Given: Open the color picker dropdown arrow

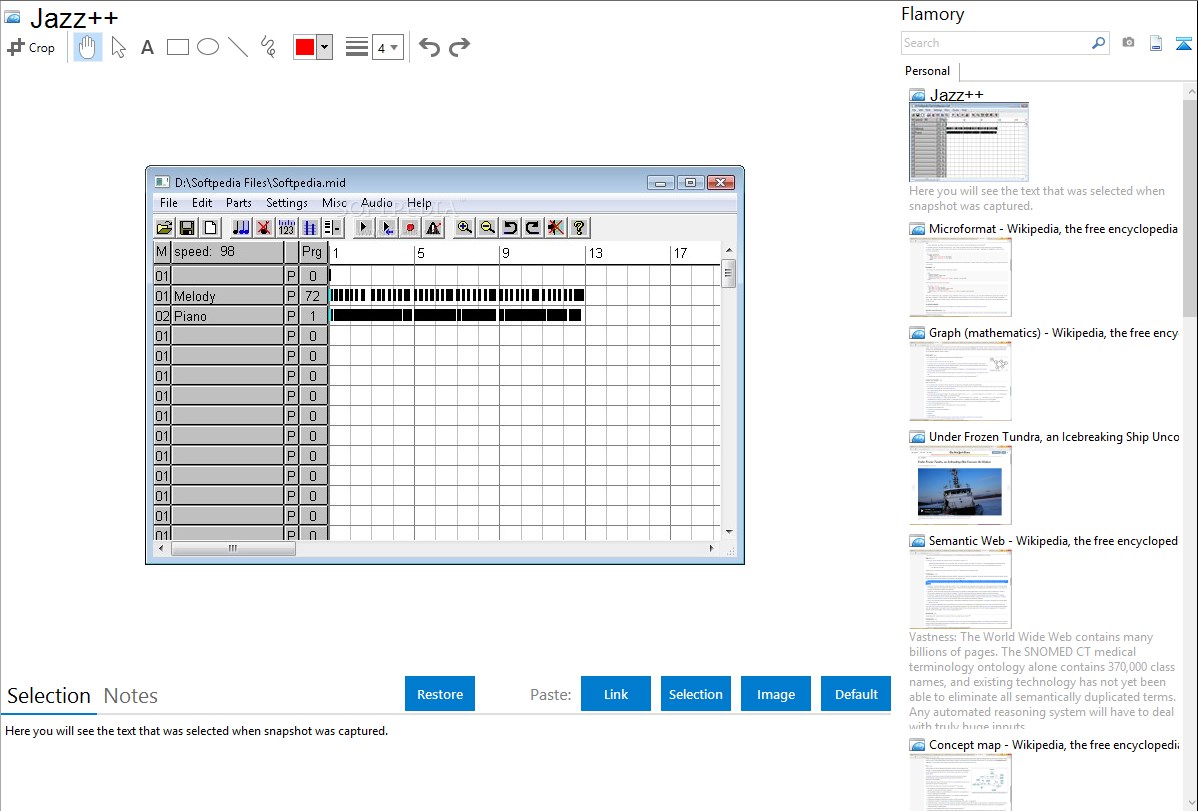Looking at the screenshot, I should [x=325, y=47].
